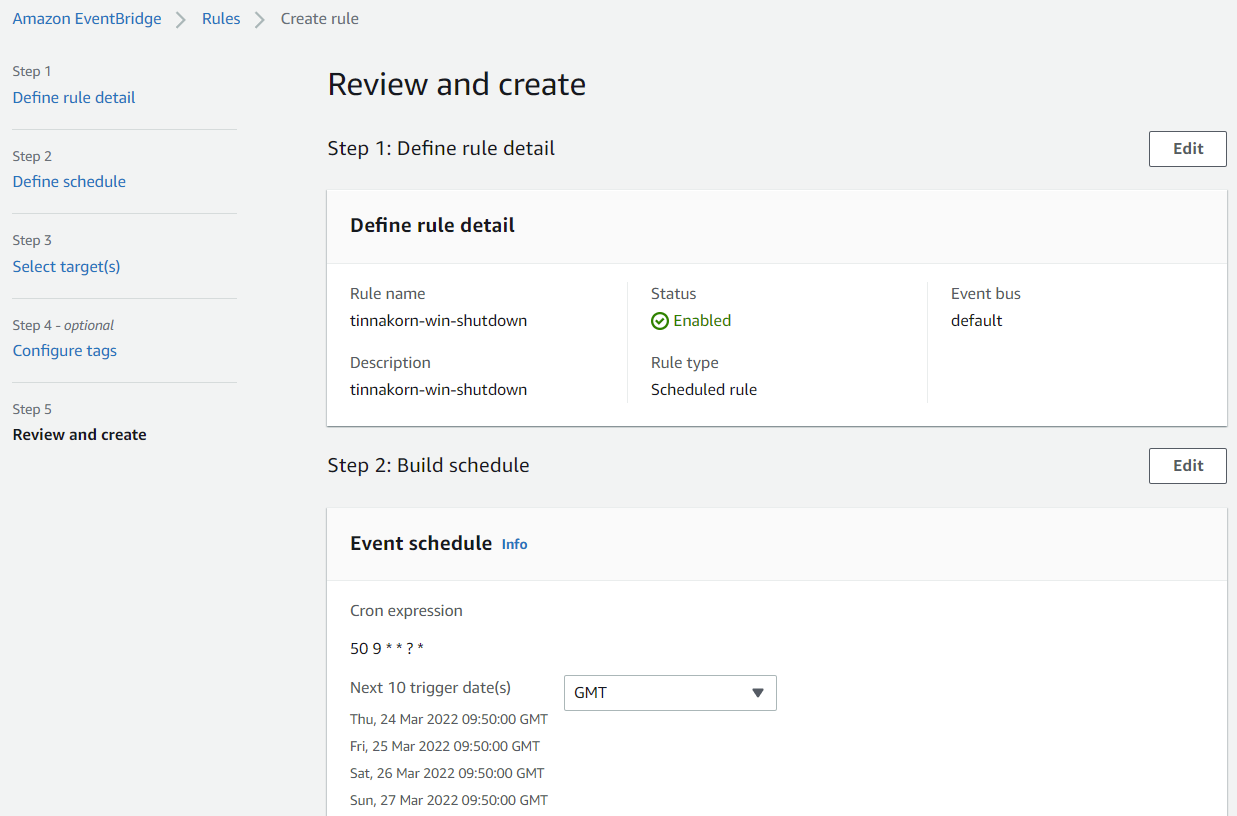Open the GMT timezone dropdown
This screenshot has width=1237, height=816.
670,693
